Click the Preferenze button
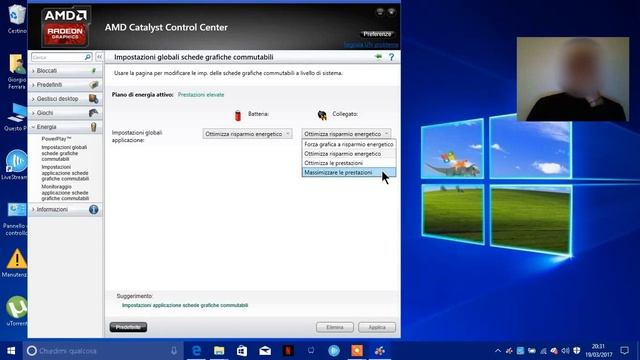640x360 pixels. point(377,34)
